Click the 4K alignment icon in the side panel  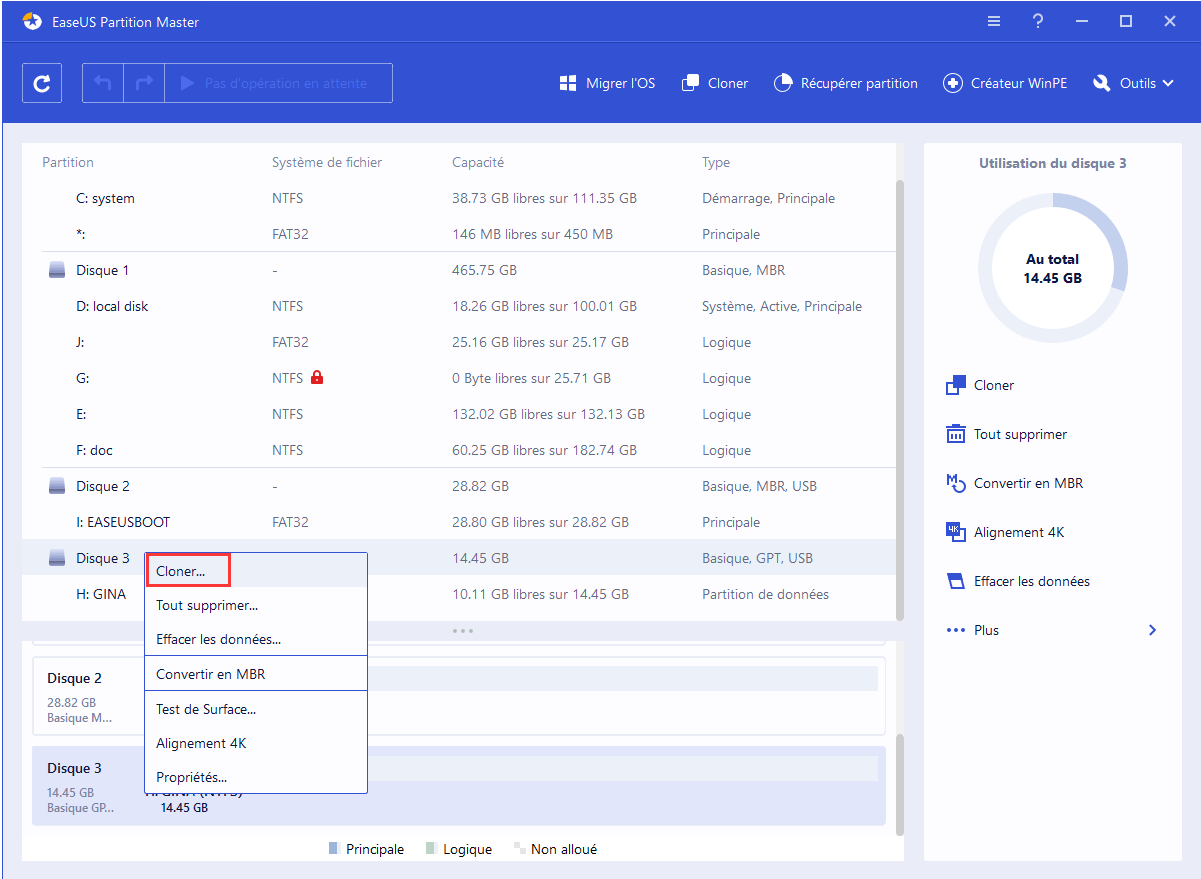pyautogui.click(x=955, y=532)
